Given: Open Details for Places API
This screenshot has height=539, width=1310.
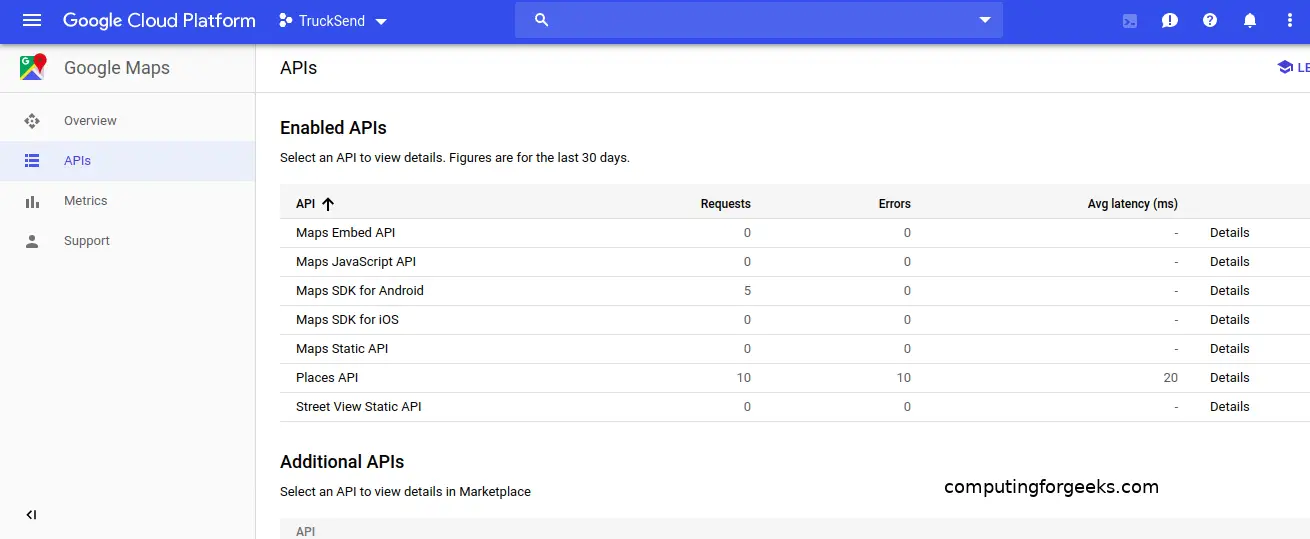Looking at the screenshot, I should pos(1229,378).
